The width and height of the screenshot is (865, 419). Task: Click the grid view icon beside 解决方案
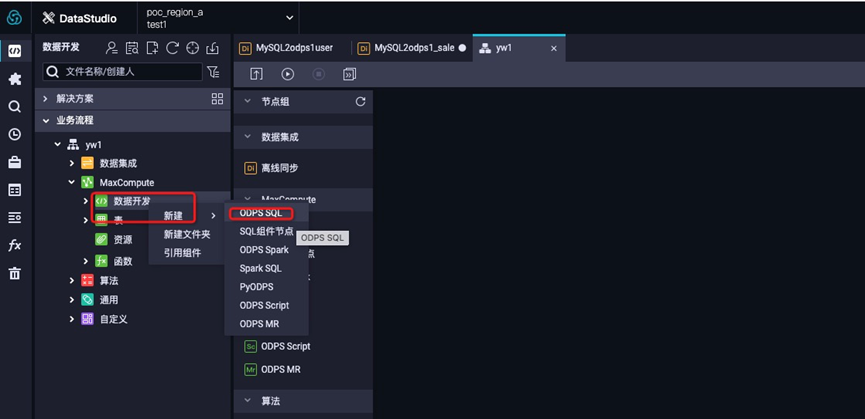[x=217, y=99]
